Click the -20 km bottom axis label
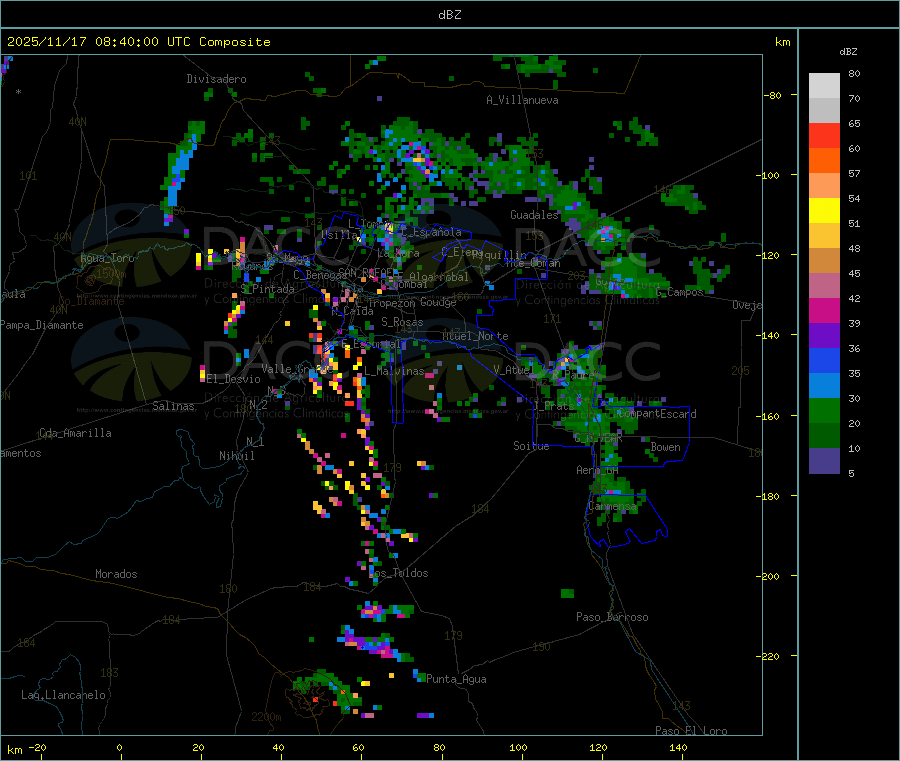This screenshot has width=900, height=761. click(x=37, y=747)
